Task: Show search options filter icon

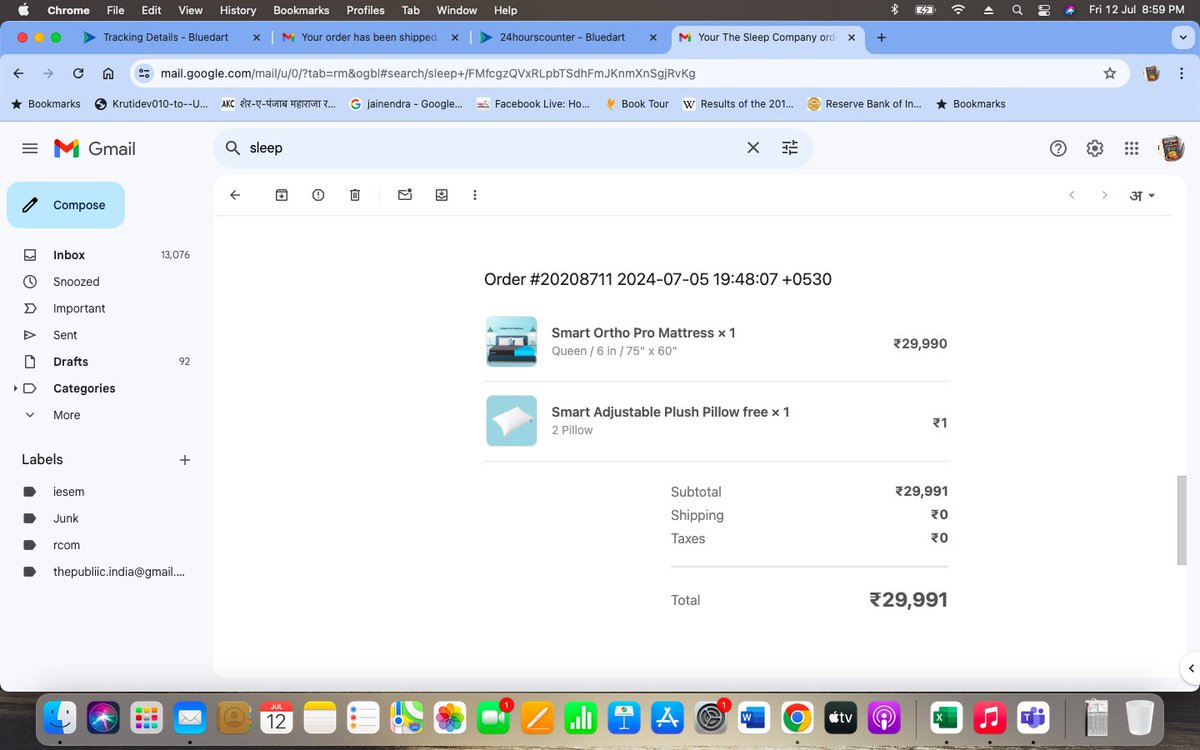Action: coord(790,148)
